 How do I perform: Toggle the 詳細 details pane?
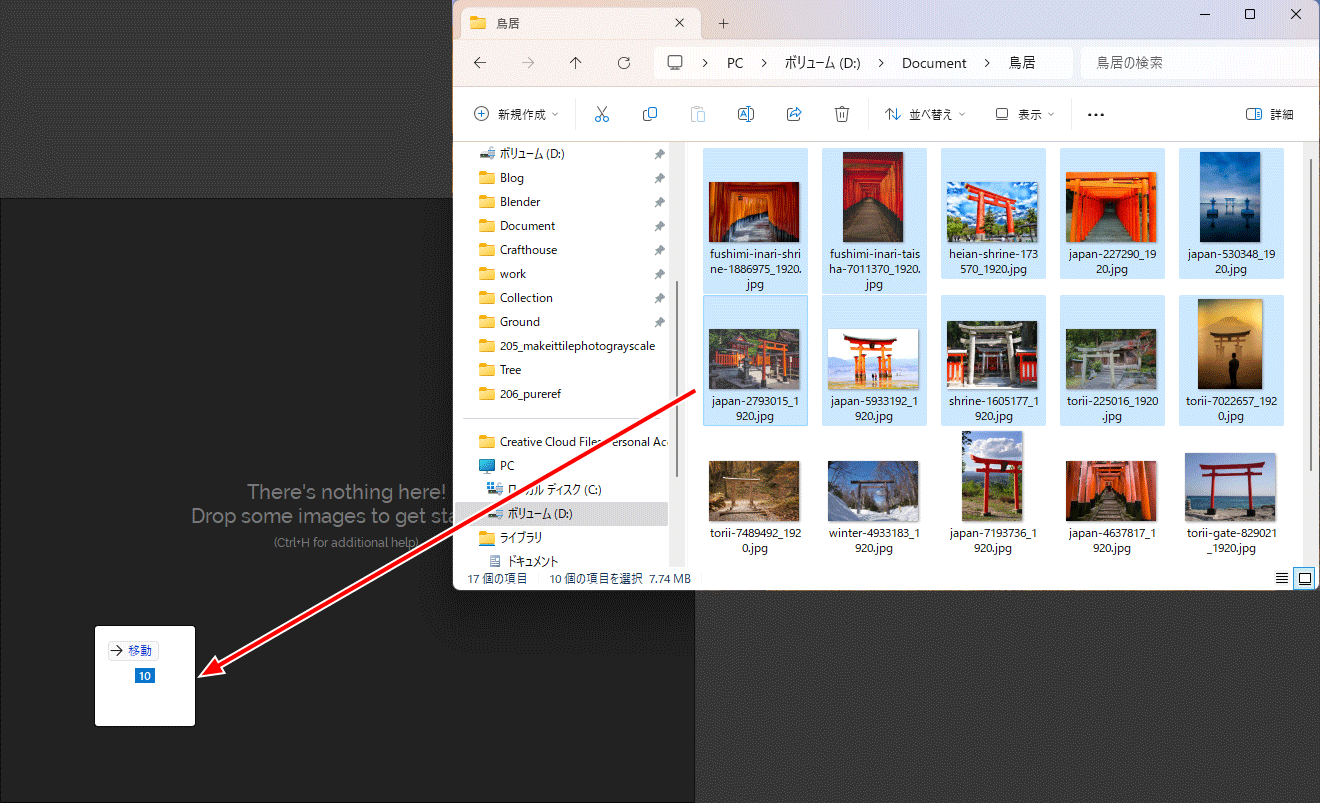click(1269, 114)
